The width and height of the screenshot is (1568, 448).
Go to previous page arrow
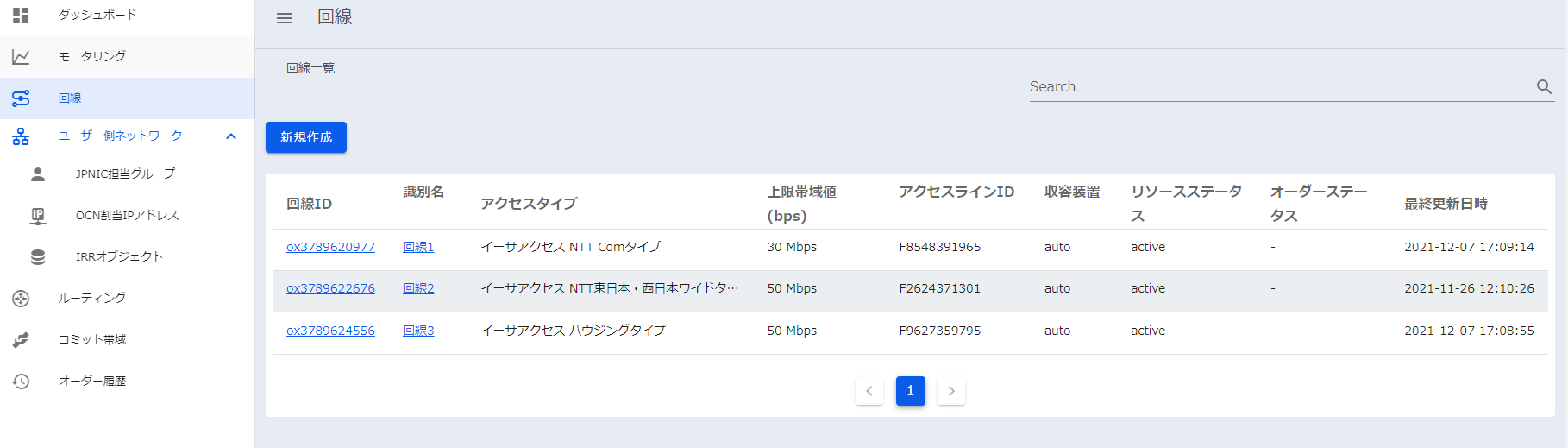point(869,391)
